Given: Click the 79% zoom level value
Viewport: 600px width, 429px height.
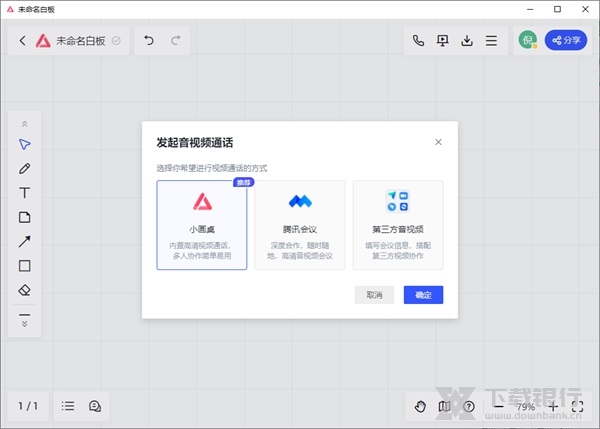Looking at the screenshot, I should pos(526,407).
